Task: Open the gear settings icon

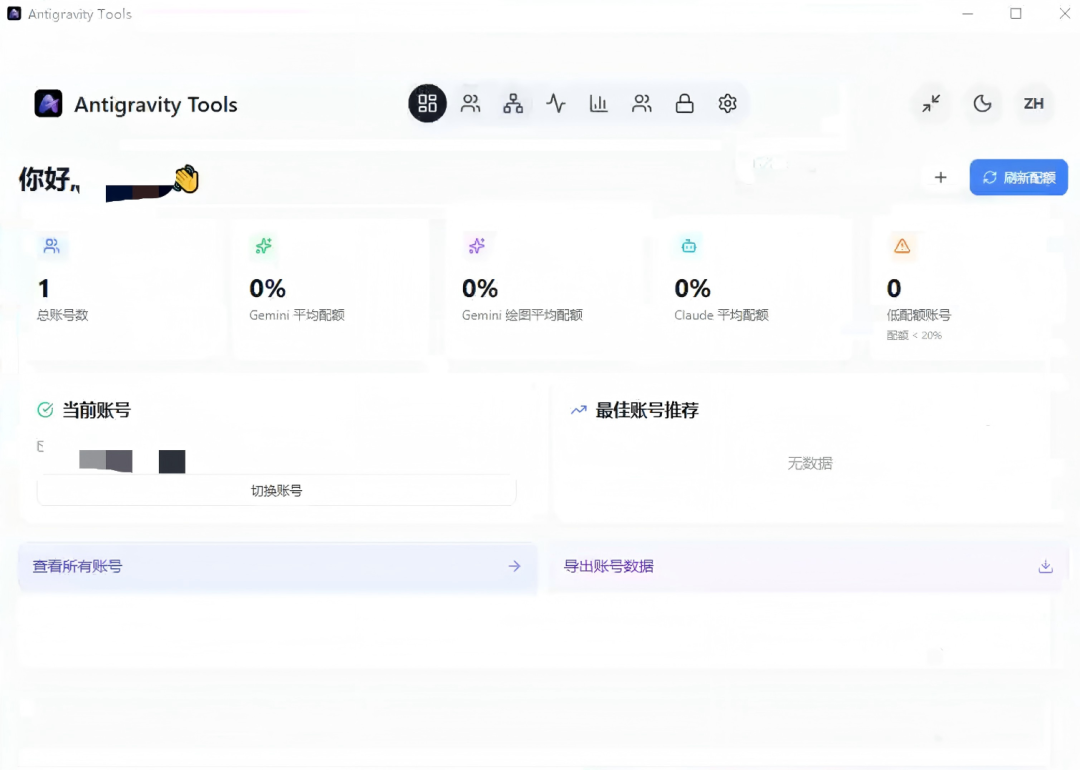Action: tap(728, 103)
